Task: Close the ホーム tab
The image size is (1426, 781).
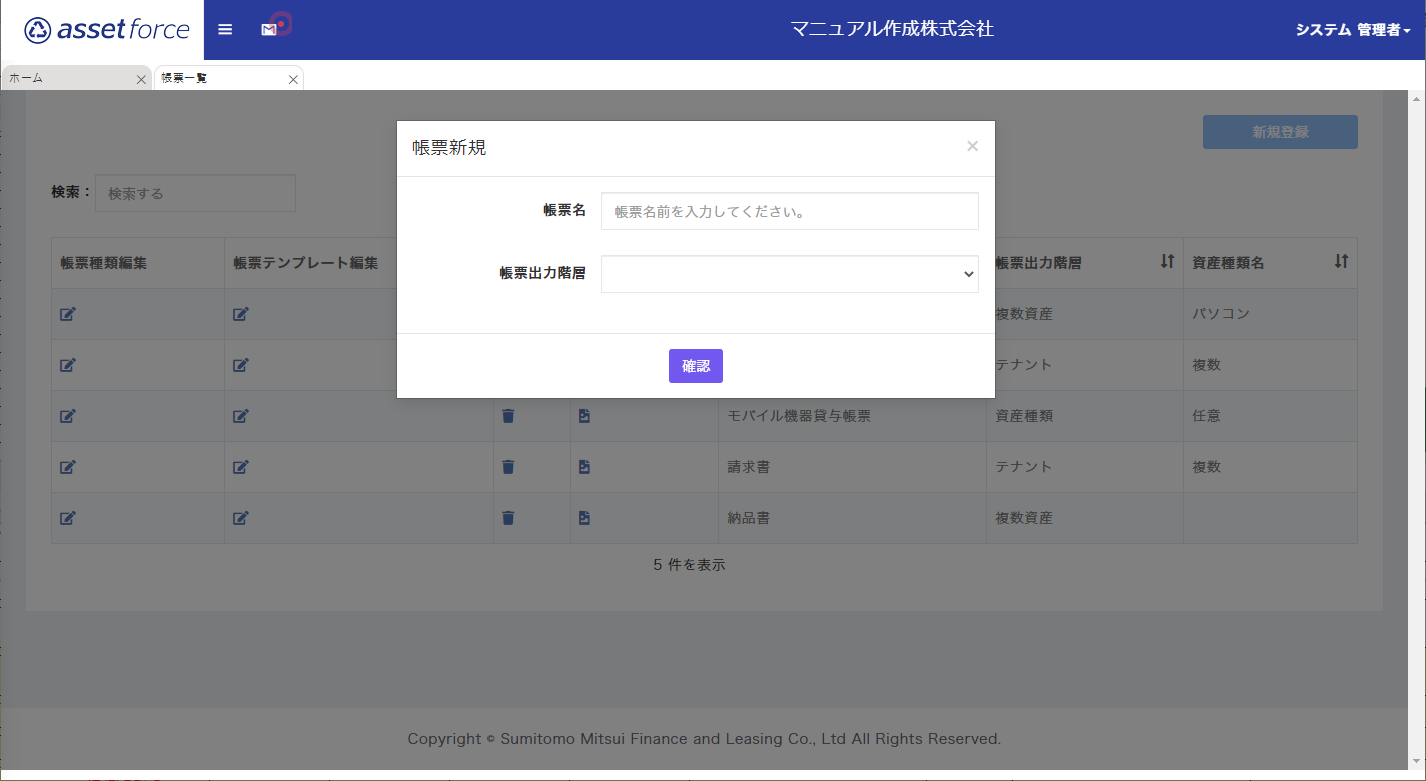Action: [x=141, y=80]
